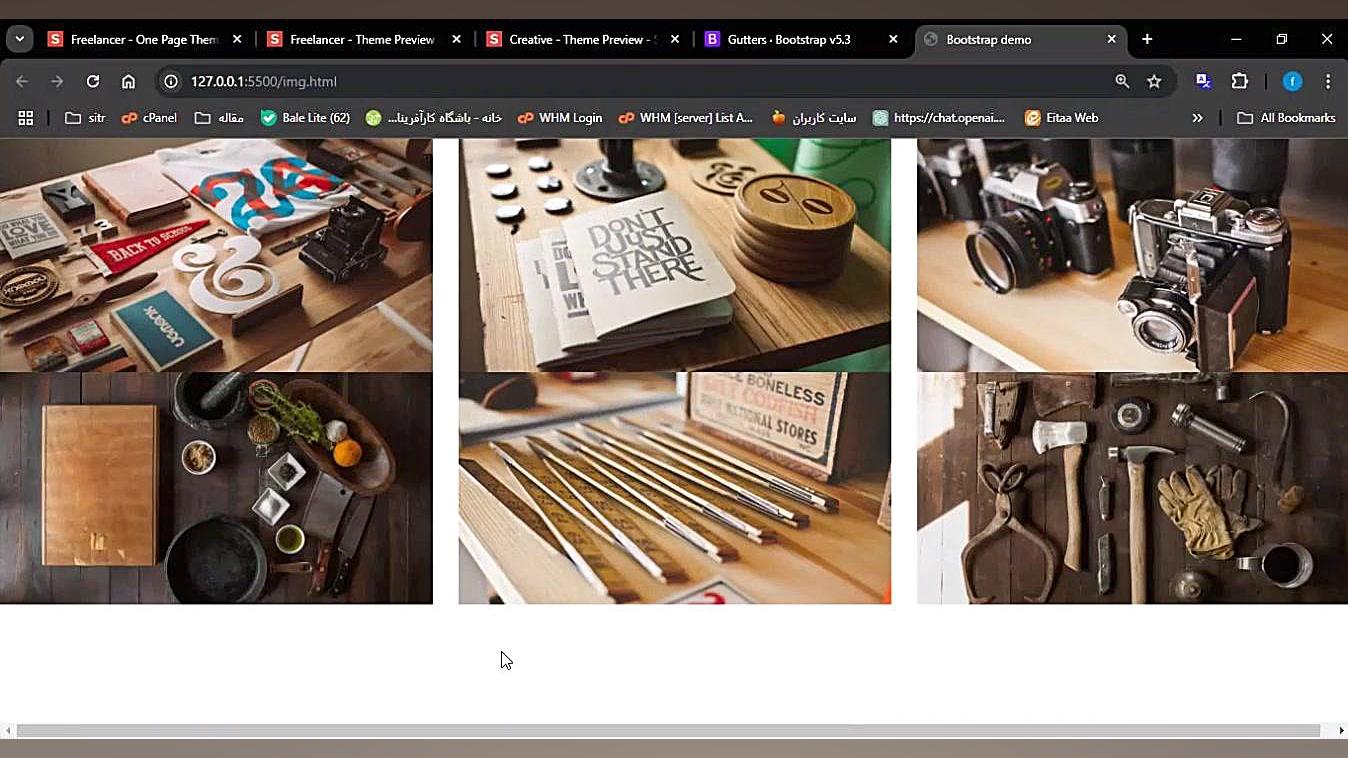Open the cPanel bookmark

coord(149,118)
